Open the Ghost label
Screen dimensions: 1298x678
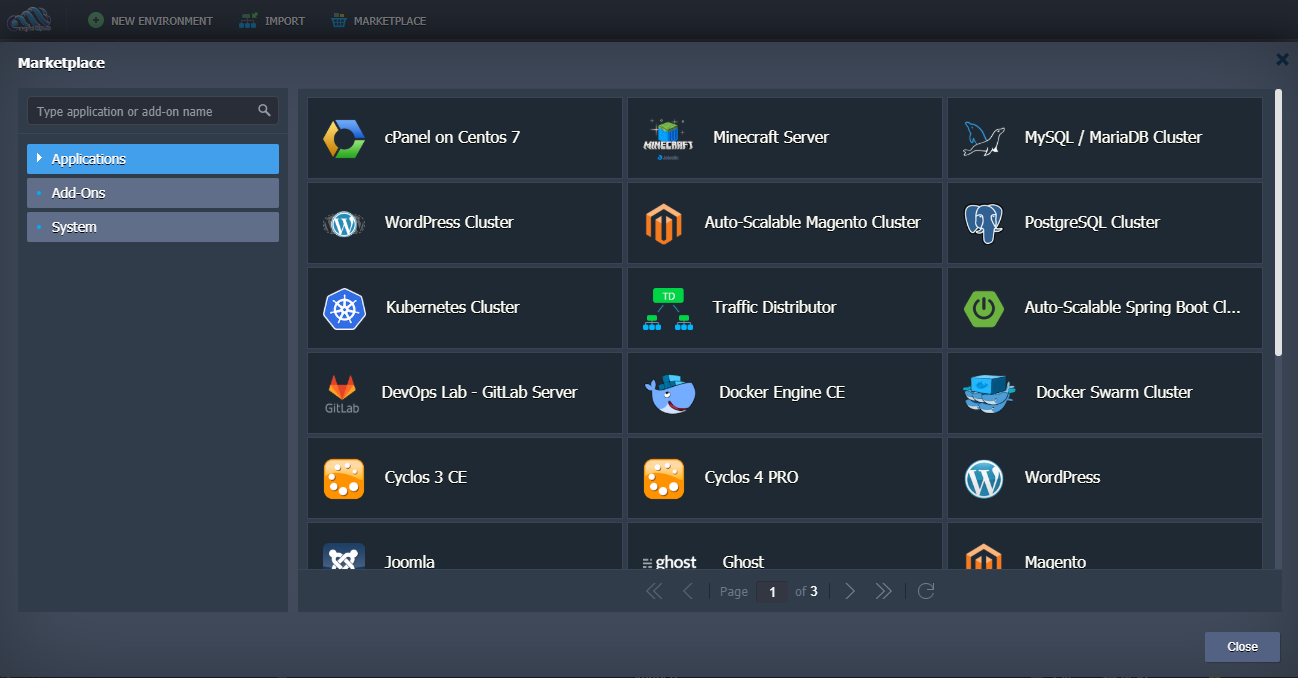tap(743, 562)
